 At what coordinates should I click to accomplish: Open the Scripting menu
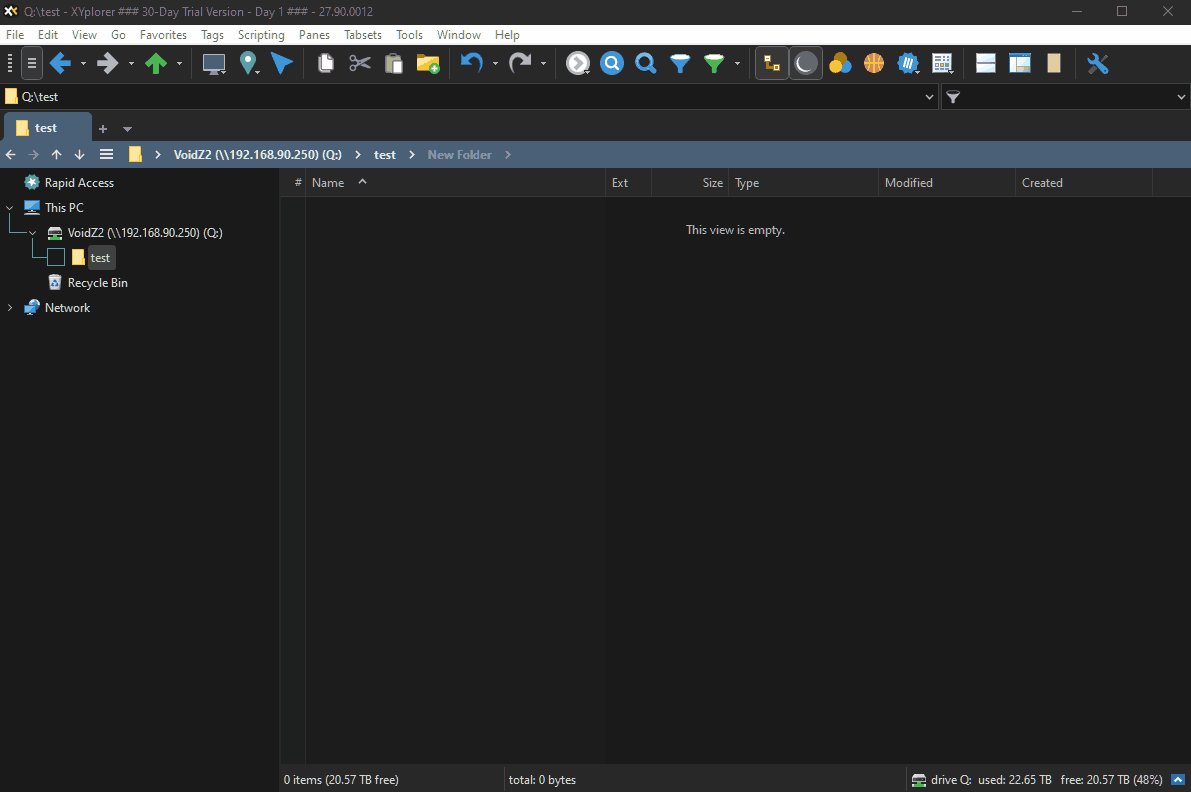[260, 34]
